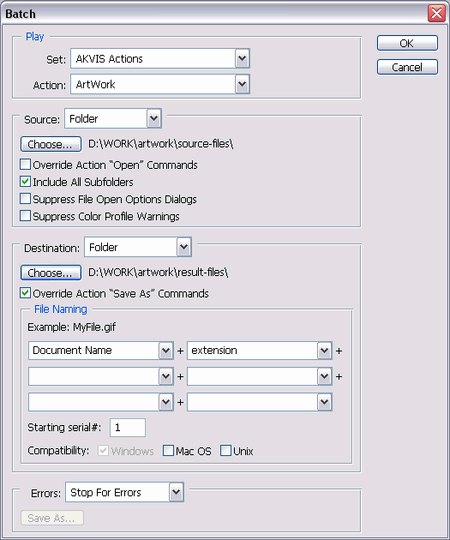The width and height of the screenshot is (450, 540).
Task: Choose the source folder
Action: (x=51, y=144)
